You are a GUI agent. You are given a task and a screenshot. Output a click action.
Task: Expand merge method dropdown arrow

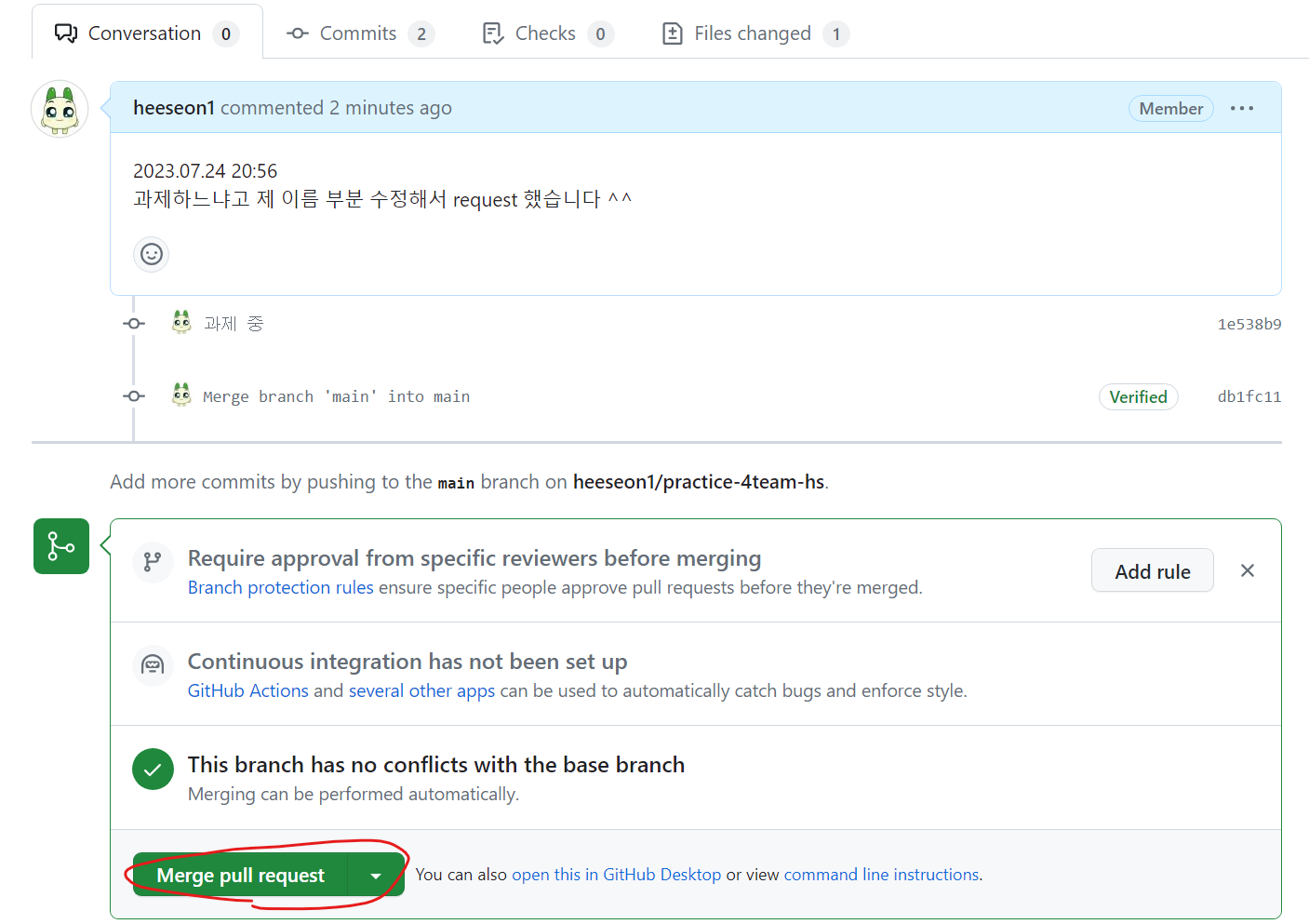pyautogui.click(x=376, y=876)
